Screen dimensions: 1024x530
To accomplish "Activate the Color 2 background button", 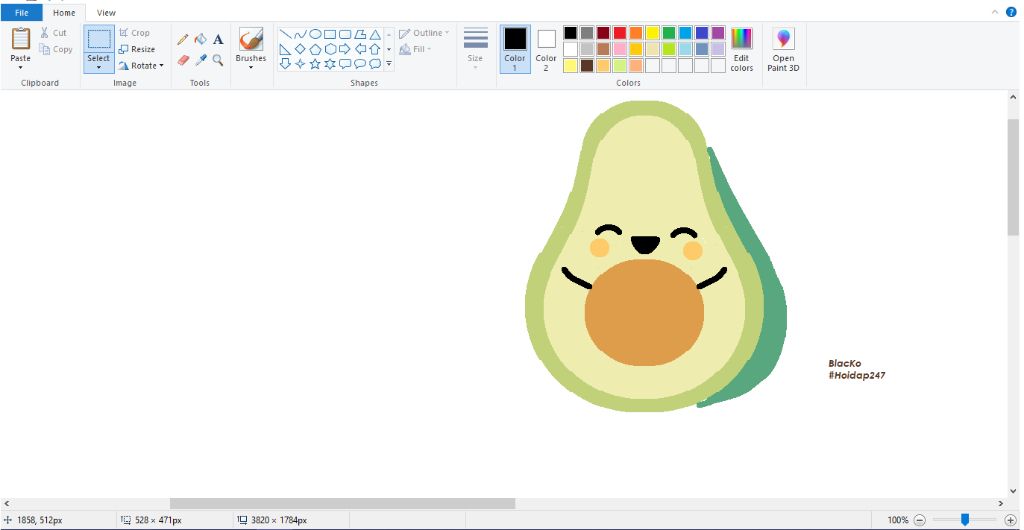I will pos(547,50).
